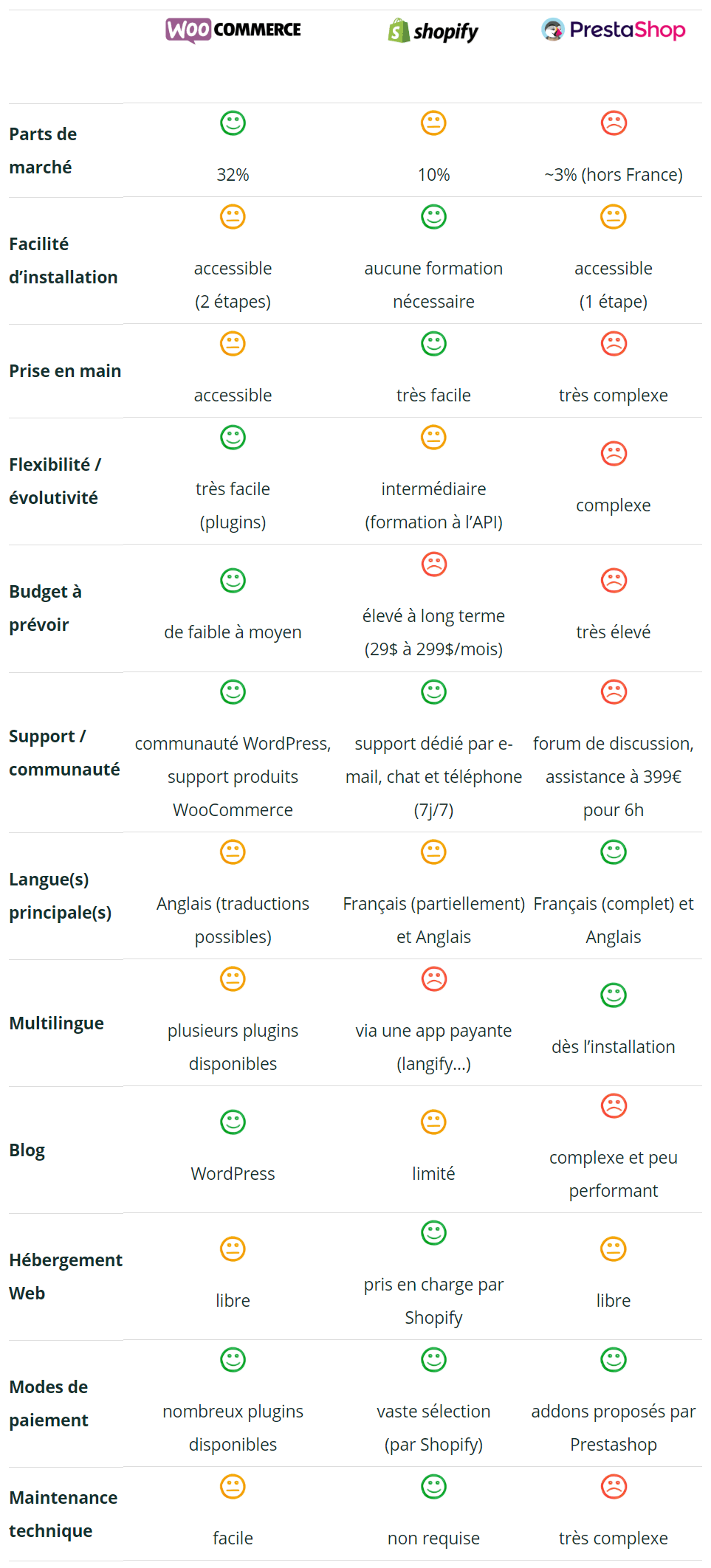711x1568 pixels.
Task: Click the 'Budget à prévoir' row label
Action: (x=45, y=608)
